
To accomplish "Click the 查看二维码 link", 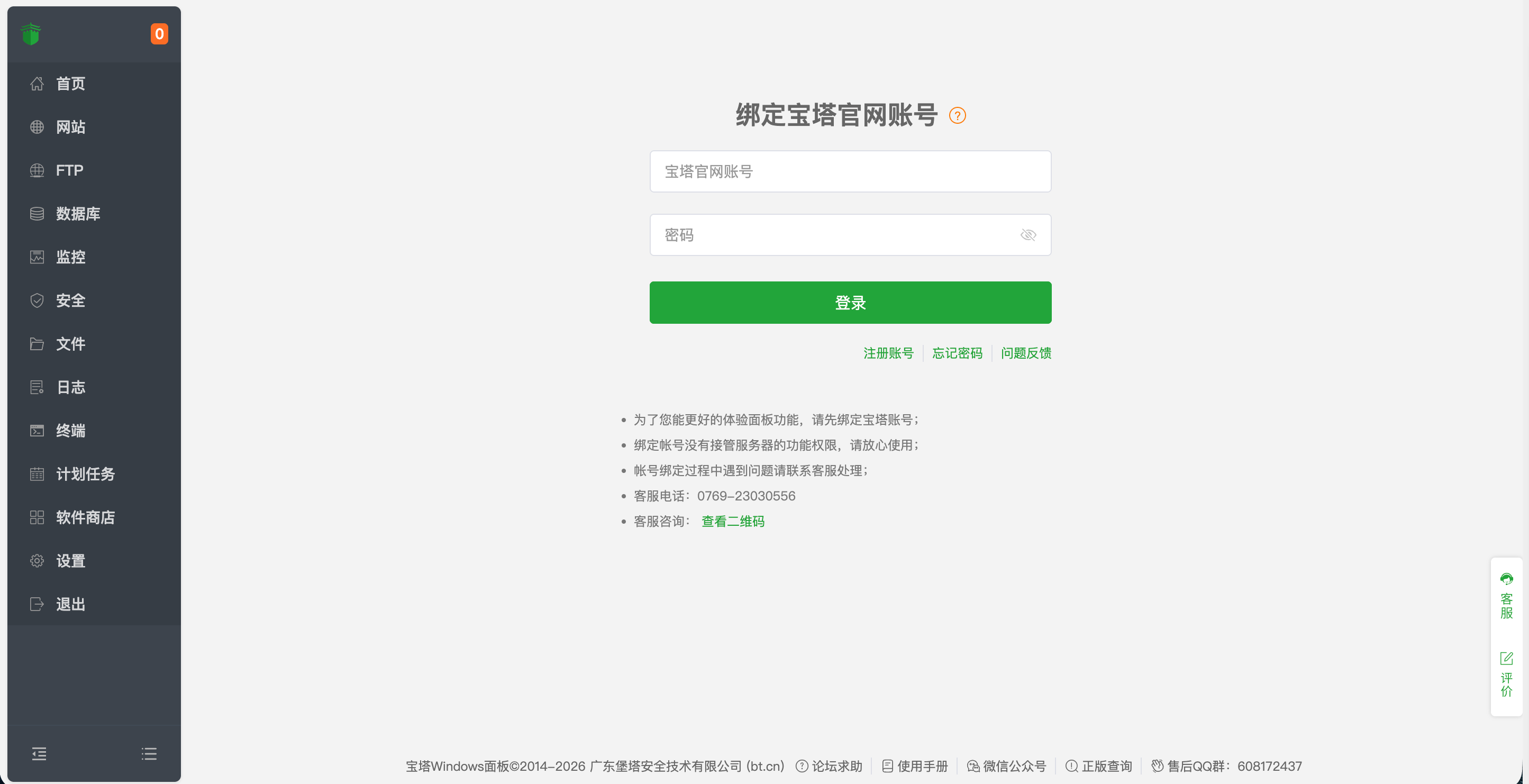I will click(732, 521).
